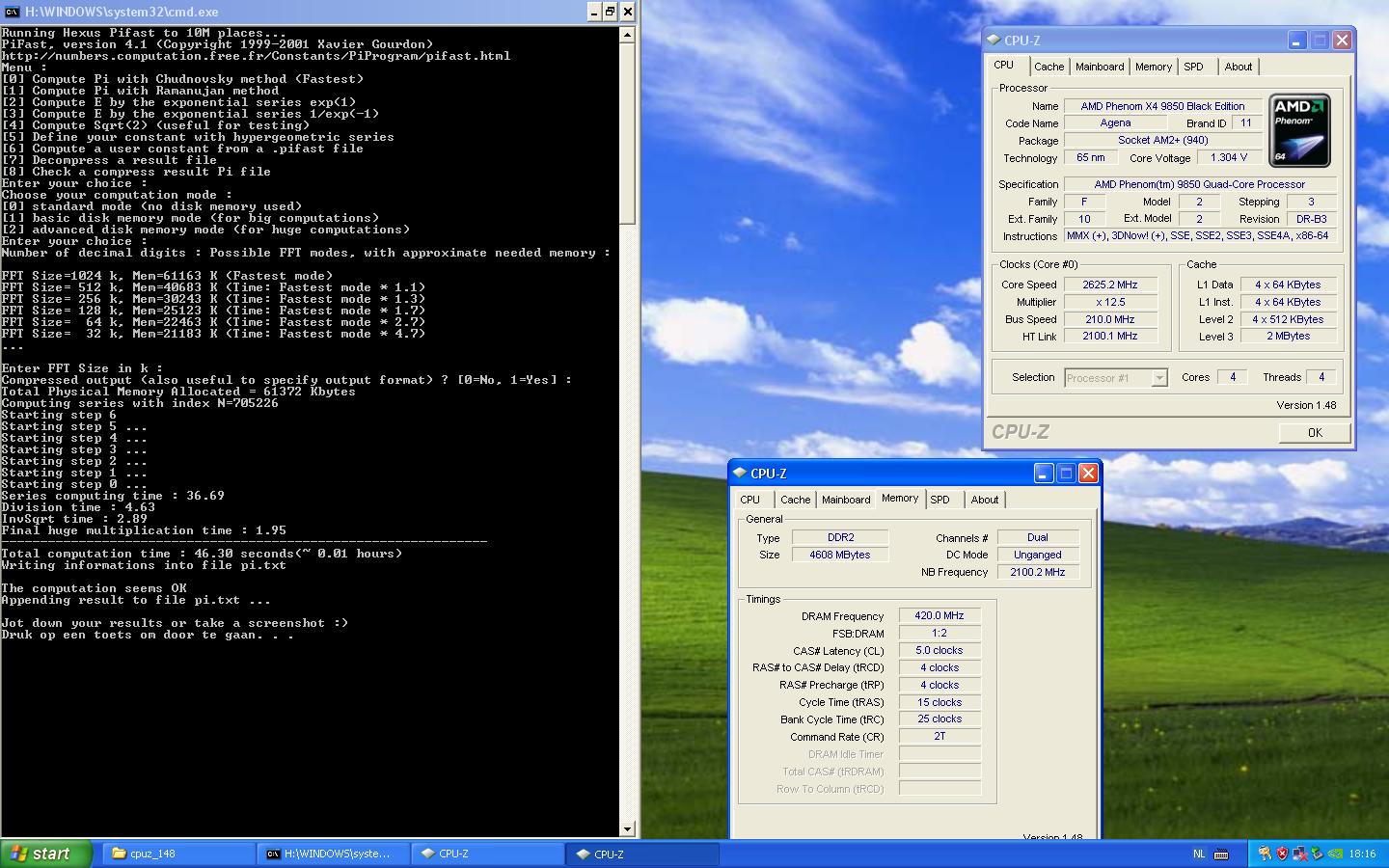Click the memory Type value DDR2
Viewport: 1389px width, 868px height.
coord(840,537)
